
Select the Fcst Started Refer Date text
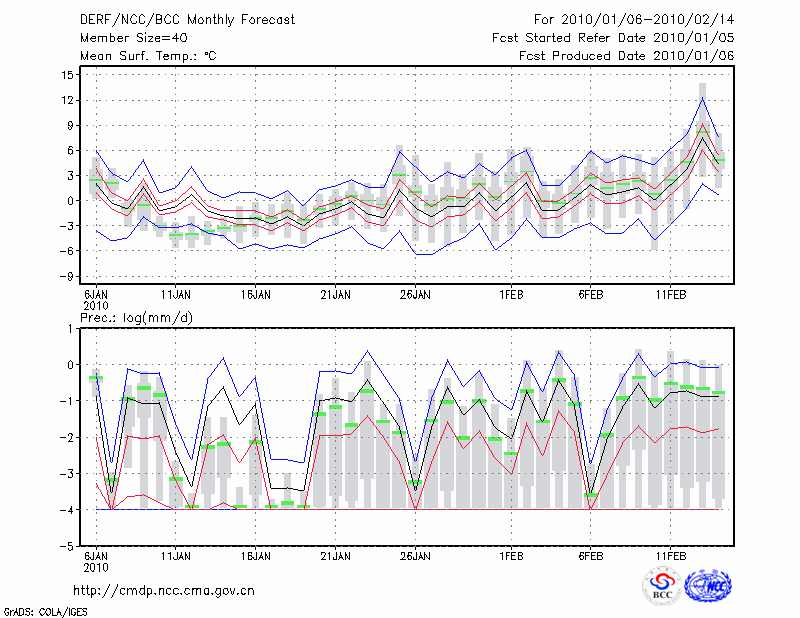(613, 38)
